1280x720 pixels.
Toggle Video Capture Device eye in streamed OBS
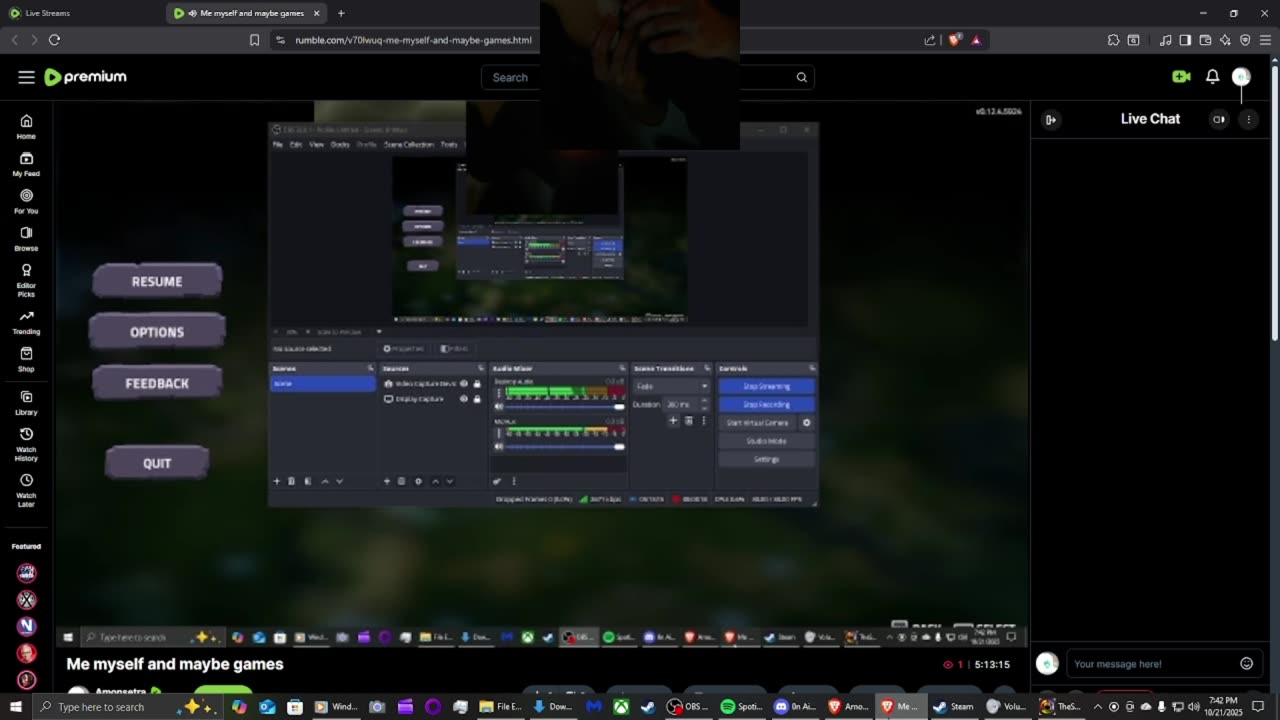pos(463,384)
